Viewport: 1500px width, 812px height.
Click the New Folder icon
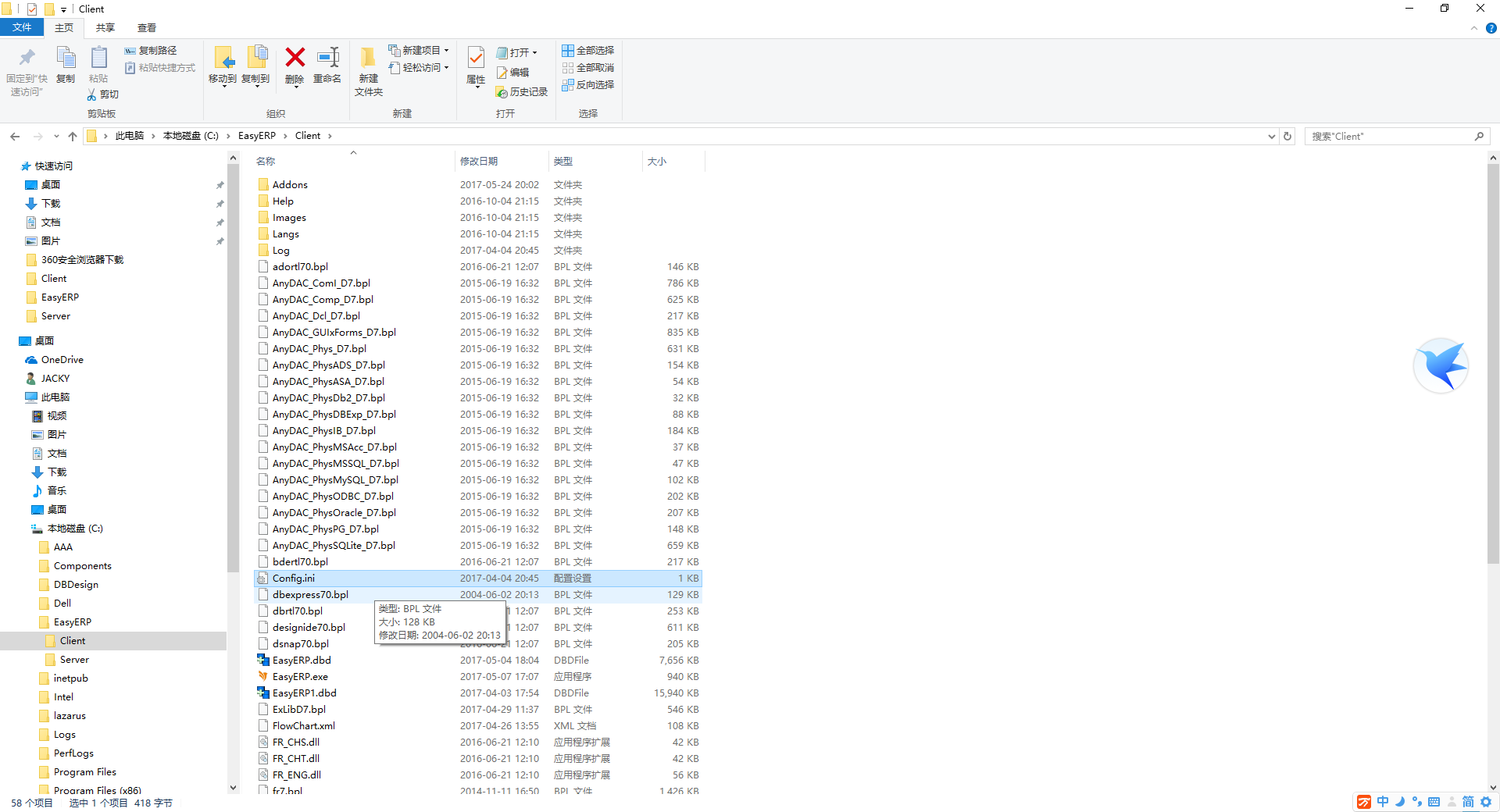[x=368, y=59]
